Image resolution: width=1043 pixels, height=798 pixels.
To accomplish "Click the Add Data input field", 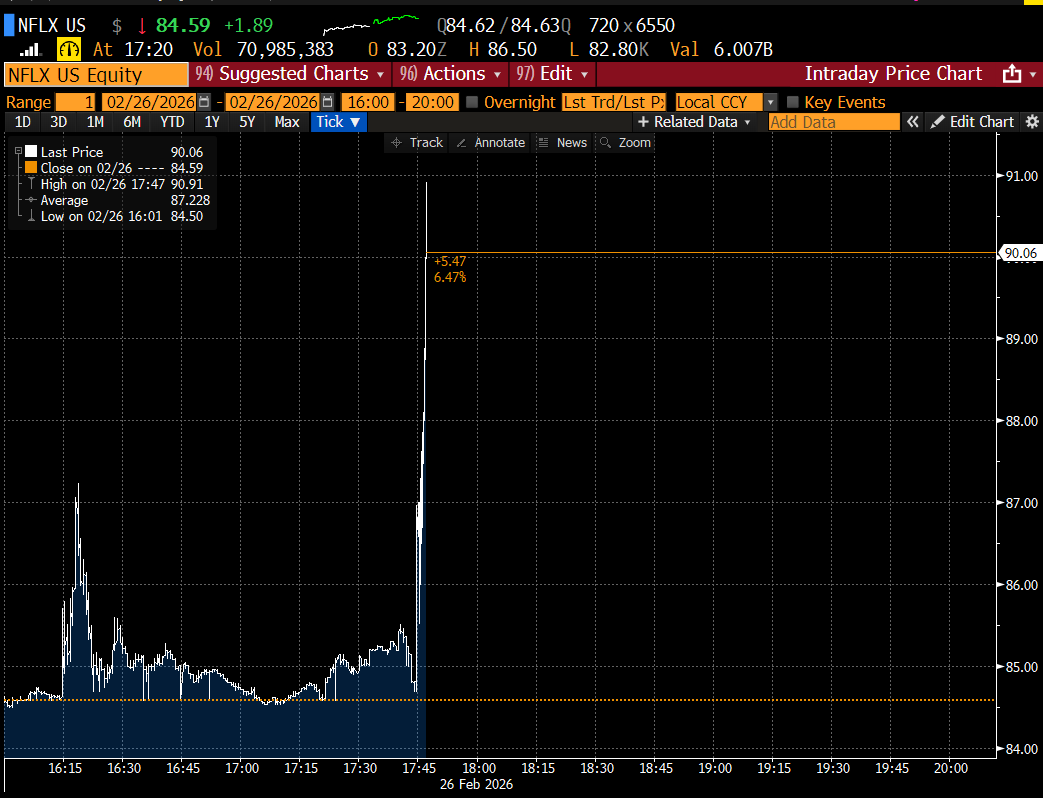I will point(834,122).
